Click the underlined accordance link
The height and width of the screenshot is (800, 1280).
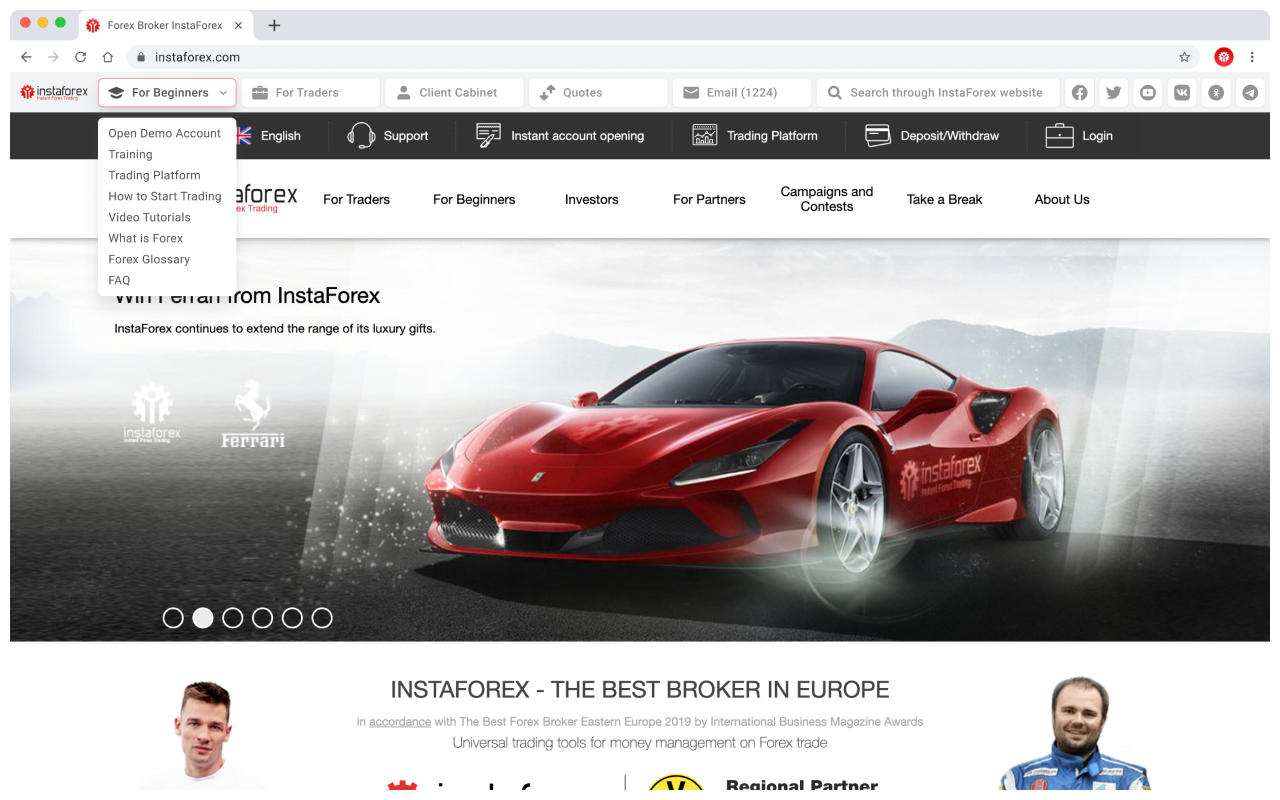click(x=400, y=721)
